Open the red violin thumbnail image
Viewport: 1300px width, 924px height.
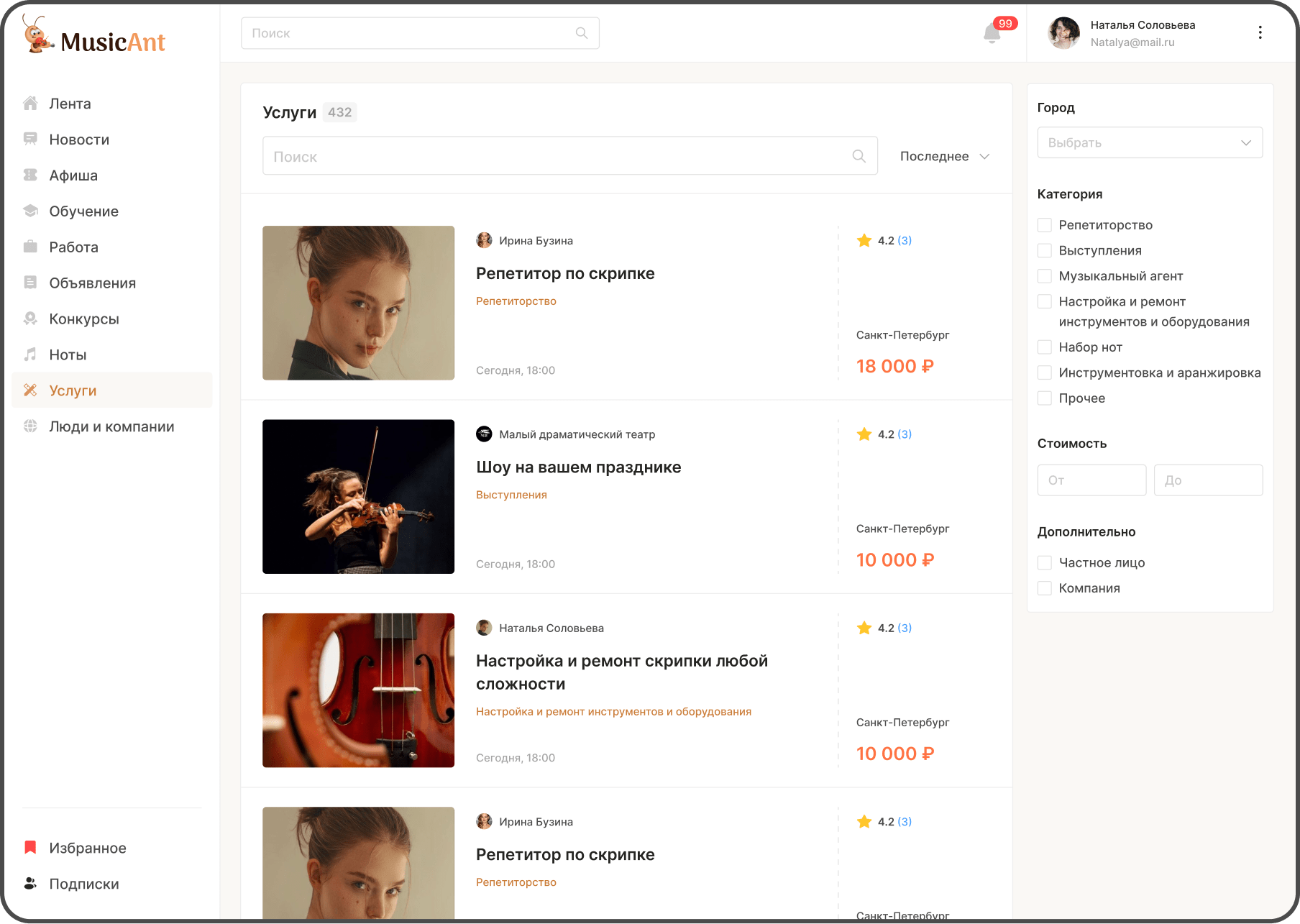point(358,690)
